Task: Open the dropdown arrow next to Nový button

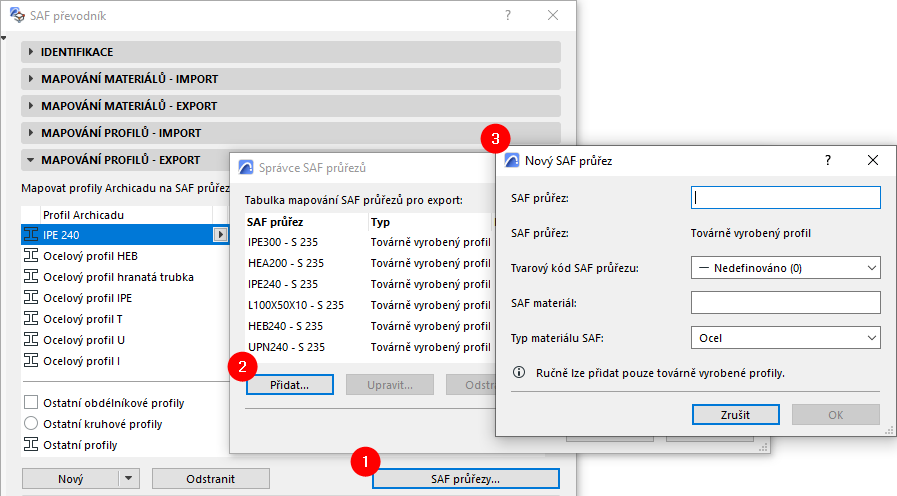Action: [x=129, y=478]
